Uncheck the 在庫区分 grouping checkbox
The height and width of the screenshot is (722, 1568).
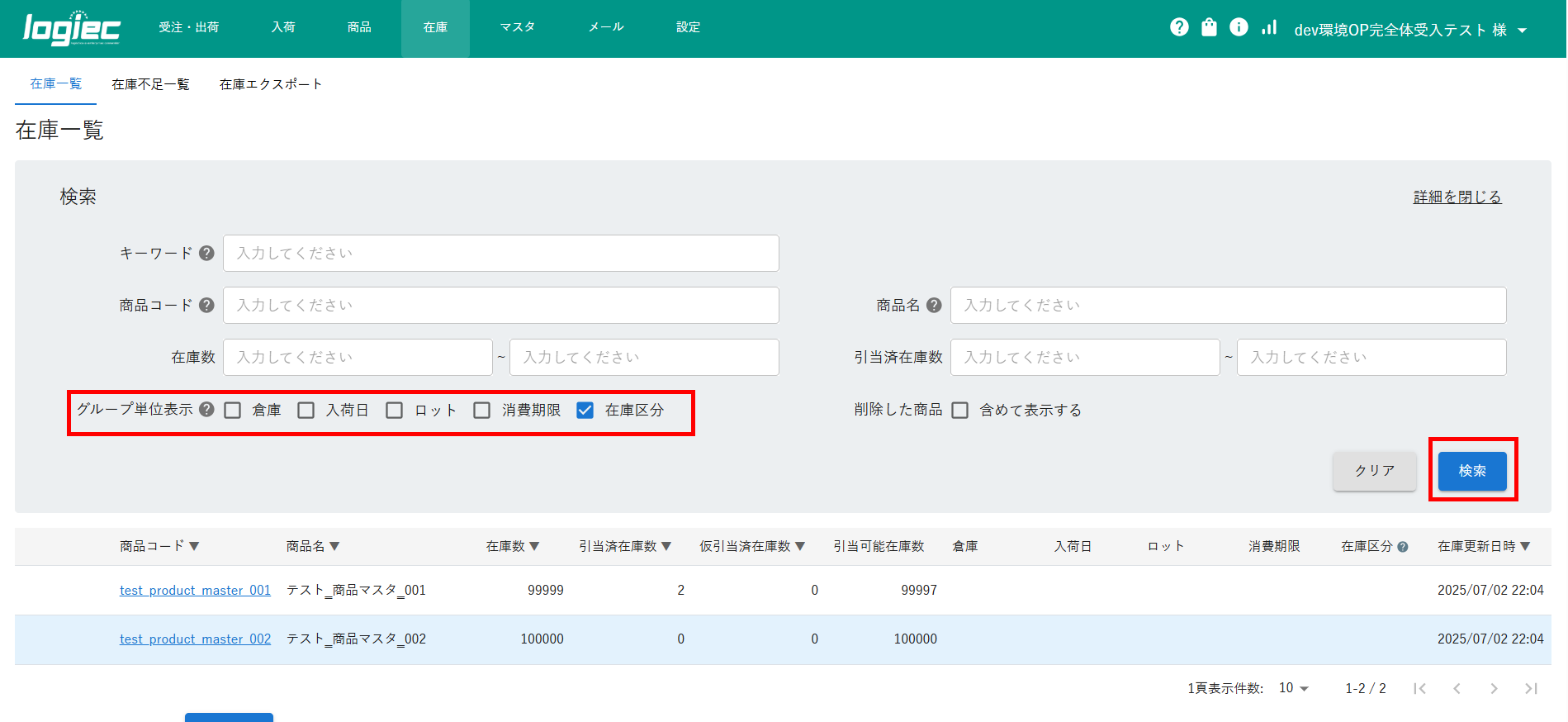585,411
